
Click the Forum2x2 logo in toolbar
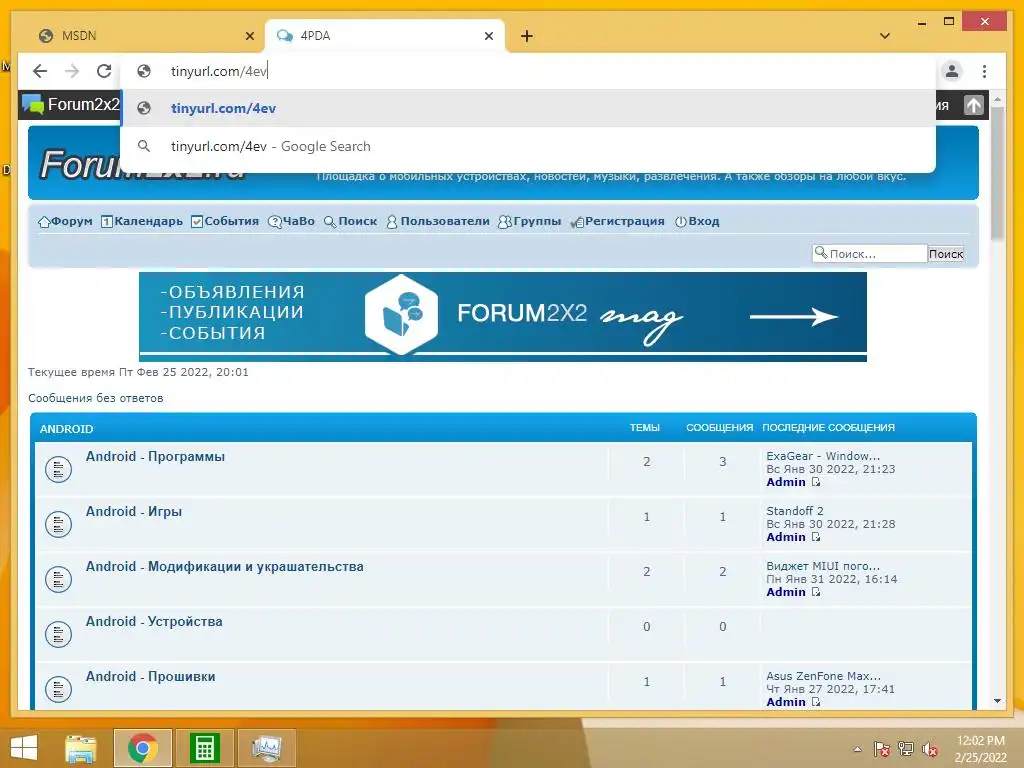click(71, 104)
